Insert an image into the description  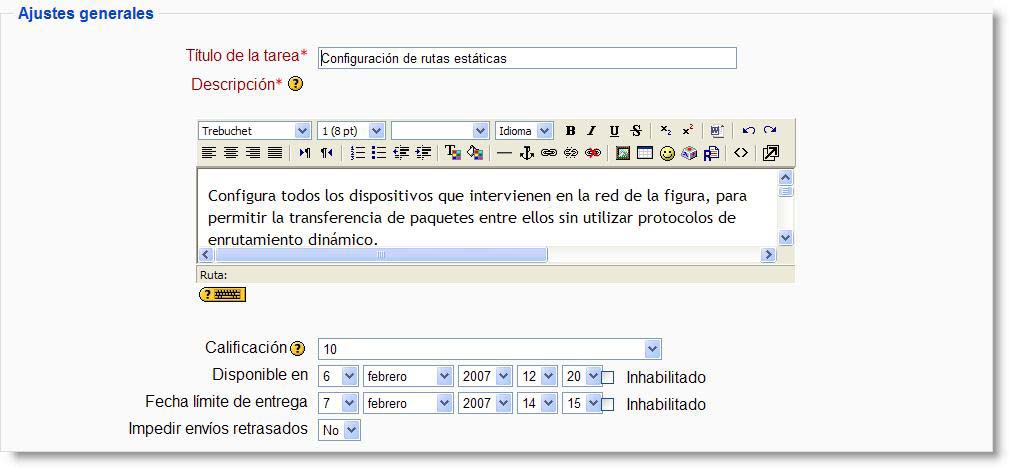623,153
